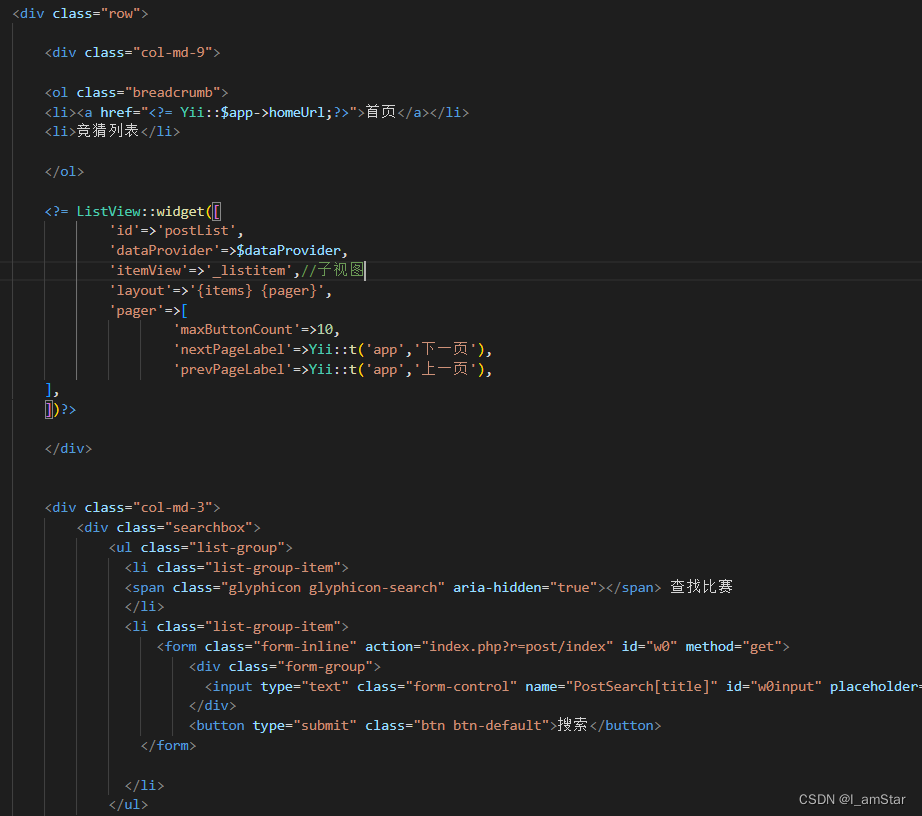922x816 pixels.
Task: Click the 'breadcrumb' class value
Action: (x=173, y=93)
